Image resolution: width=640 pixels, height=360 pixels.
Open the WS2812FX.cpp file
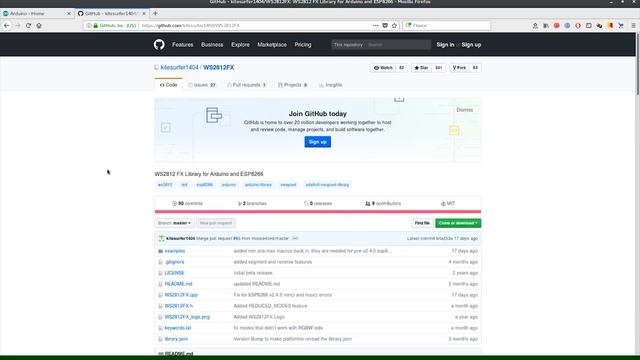click(181, 295)
